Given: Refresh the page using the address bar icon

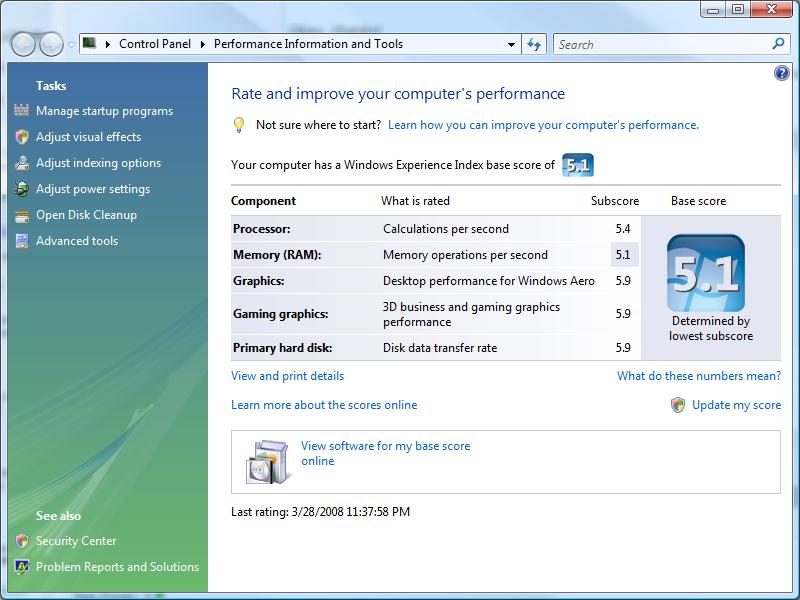Looking at the screenshot, I should pos(534,44).
